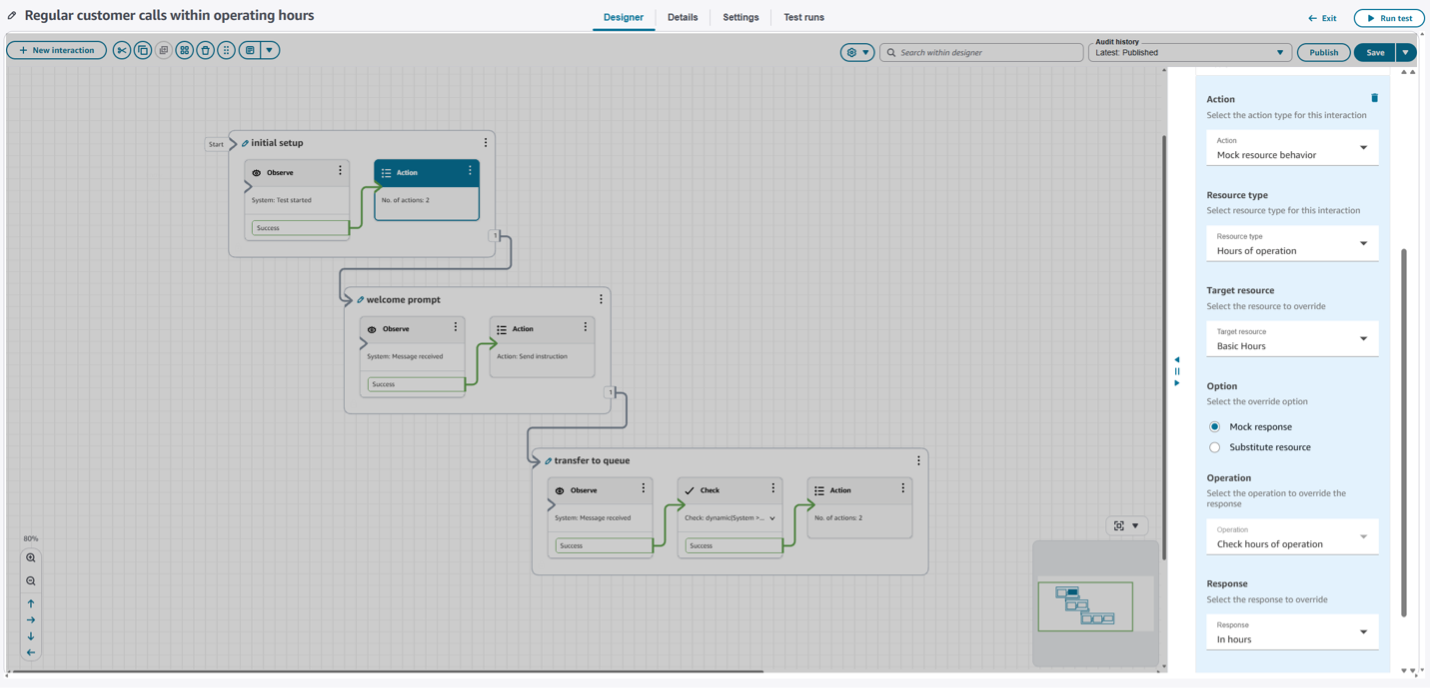This screenshot has width=1430, height=690.
Task: Click the scissors cut icon in toolbar
Action: (122, 50)
